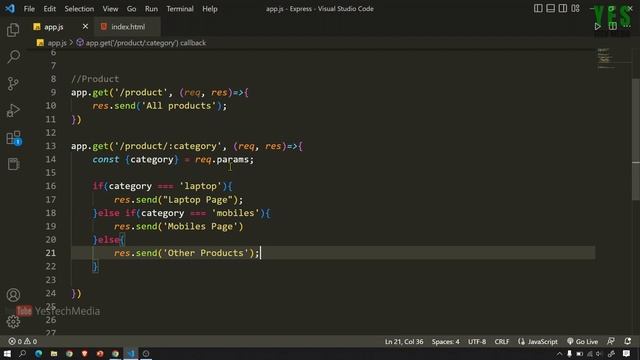640x360 pixels.
Task: Click 'All products' string on line 10
Action: coord(178,106)
